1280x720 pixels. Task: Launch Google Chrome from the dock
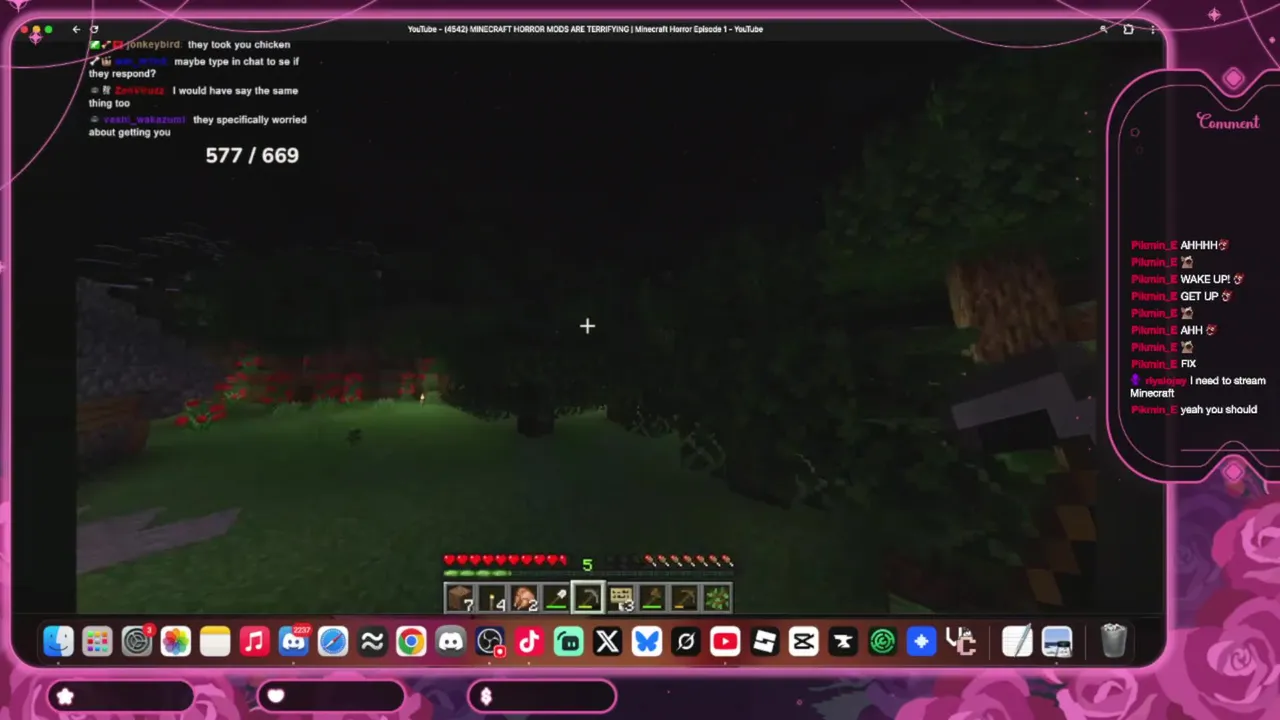point(411,641)
